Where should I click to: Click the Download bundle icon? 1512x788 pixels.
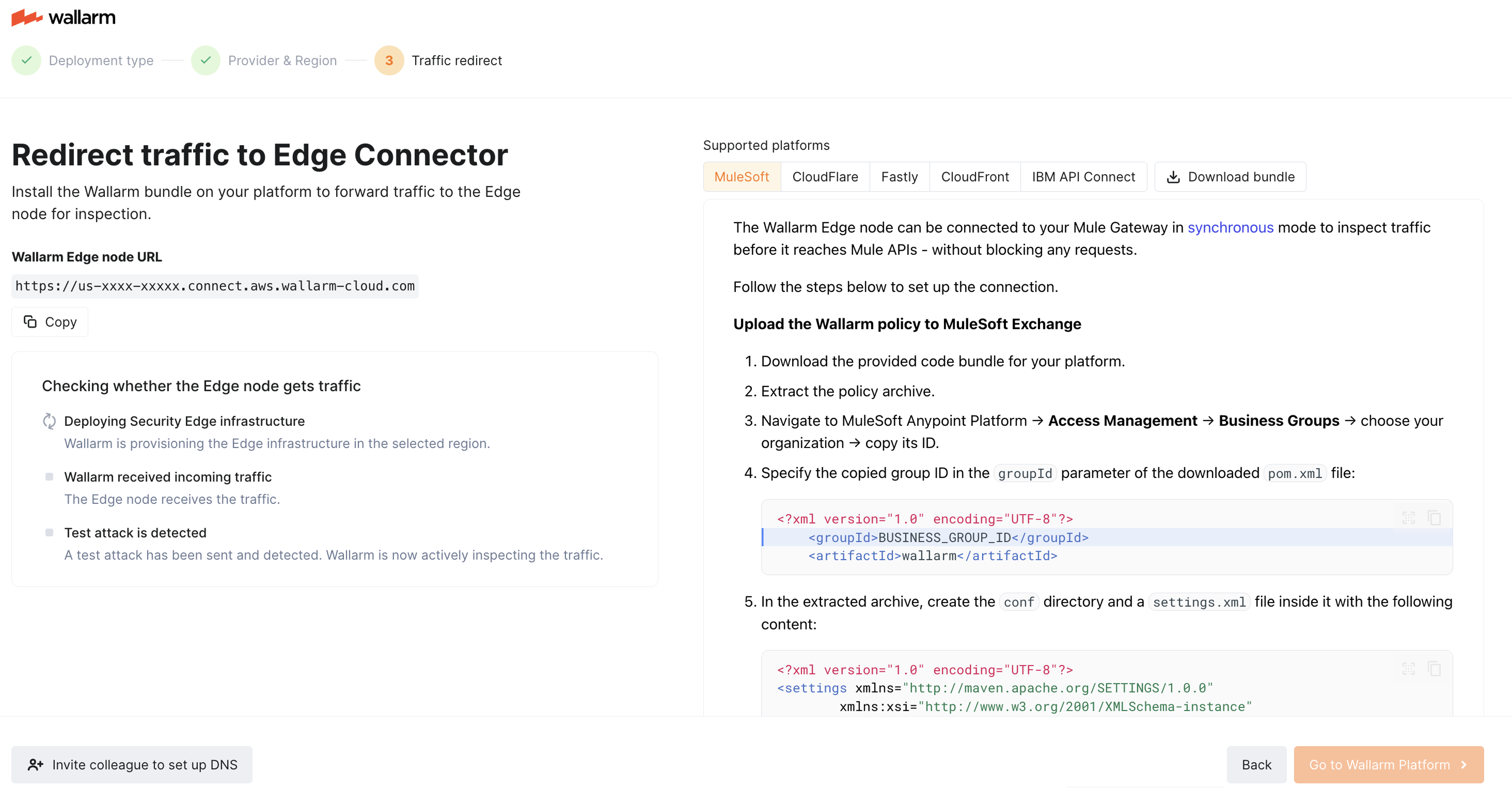click(x=1173, y=177)
